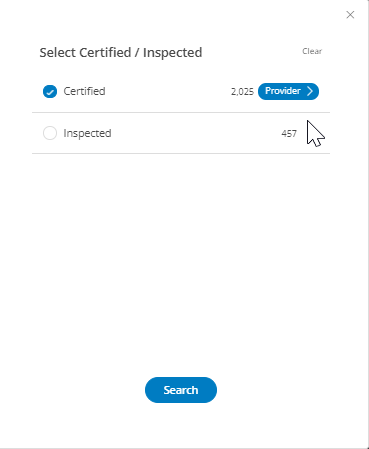Click the Clear link
369x449 pixels.
click(x=312, y=51)
